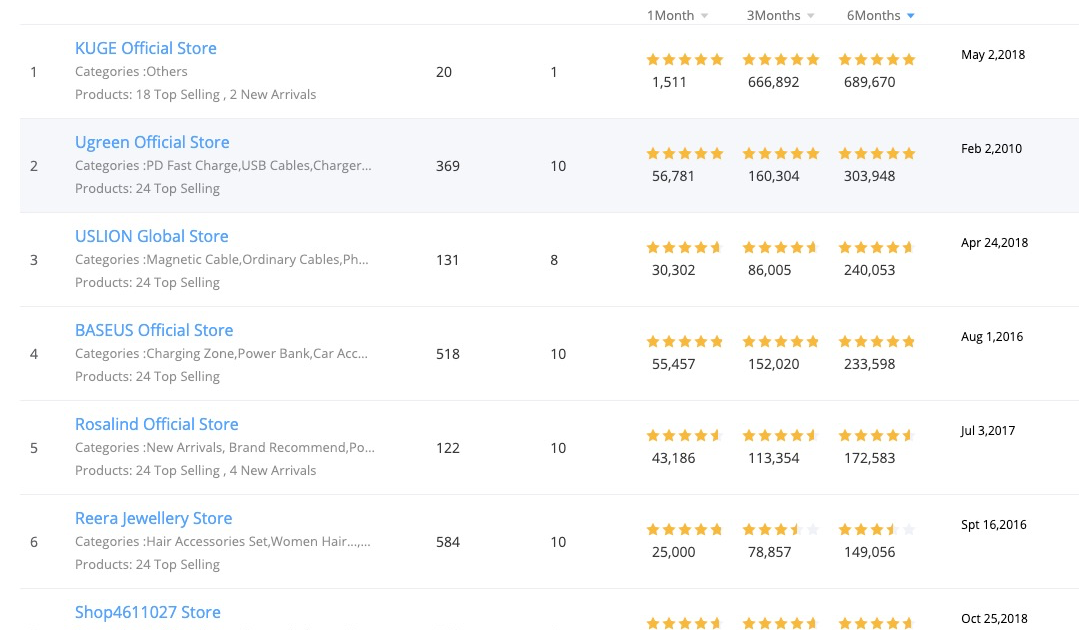Screen dimensions: 1079x630
Task: Click the half star in USLION's 6Months rating
Action: (908, 246)
